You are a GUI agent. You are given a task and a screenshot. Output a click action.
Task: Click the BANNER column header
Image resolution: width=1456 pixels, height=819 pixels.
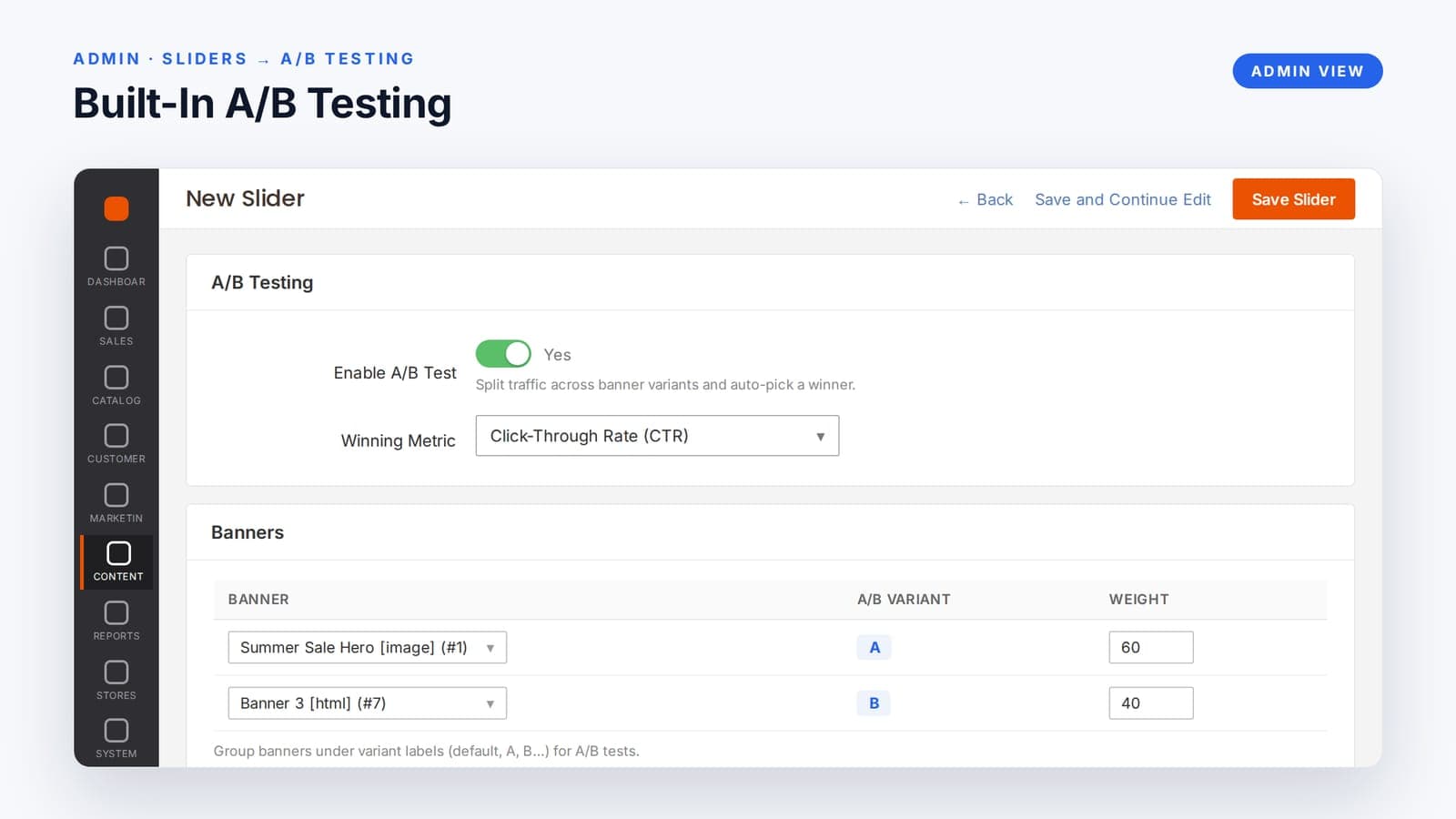pyautogui.click(x=258, y=599)
